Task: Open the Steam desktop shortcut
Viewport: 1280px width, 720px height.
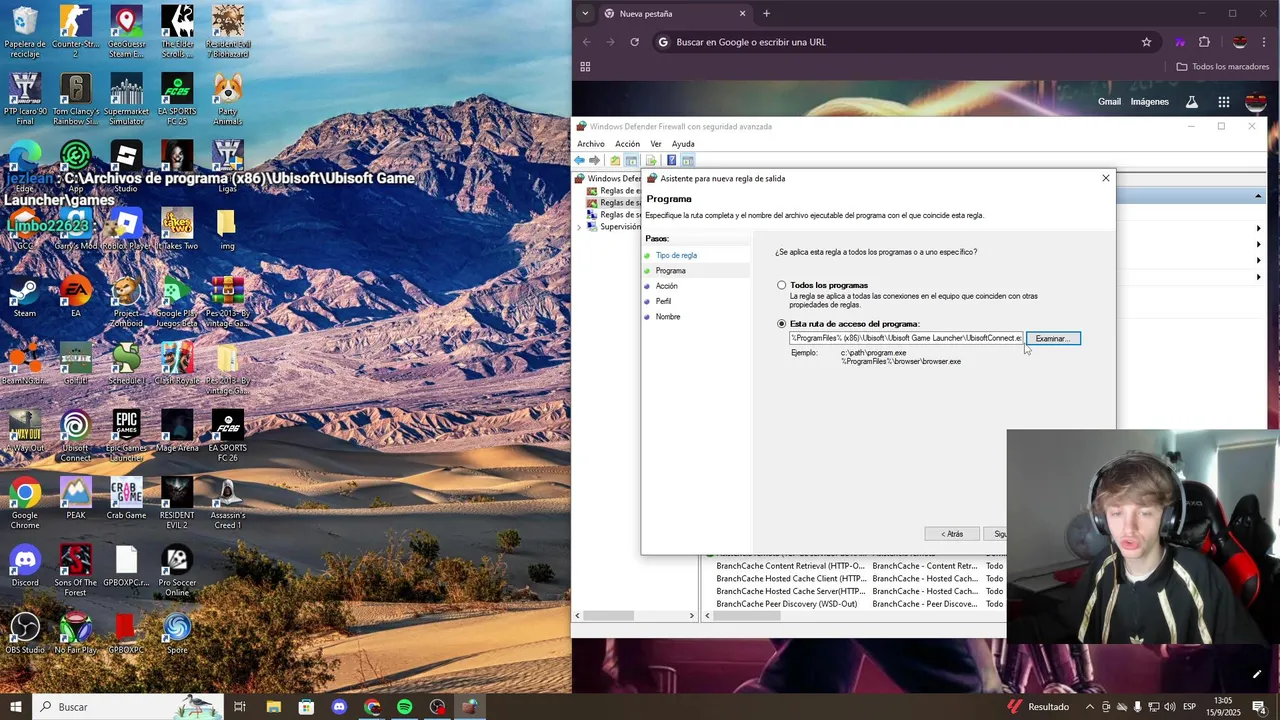Action: (24, 299)
